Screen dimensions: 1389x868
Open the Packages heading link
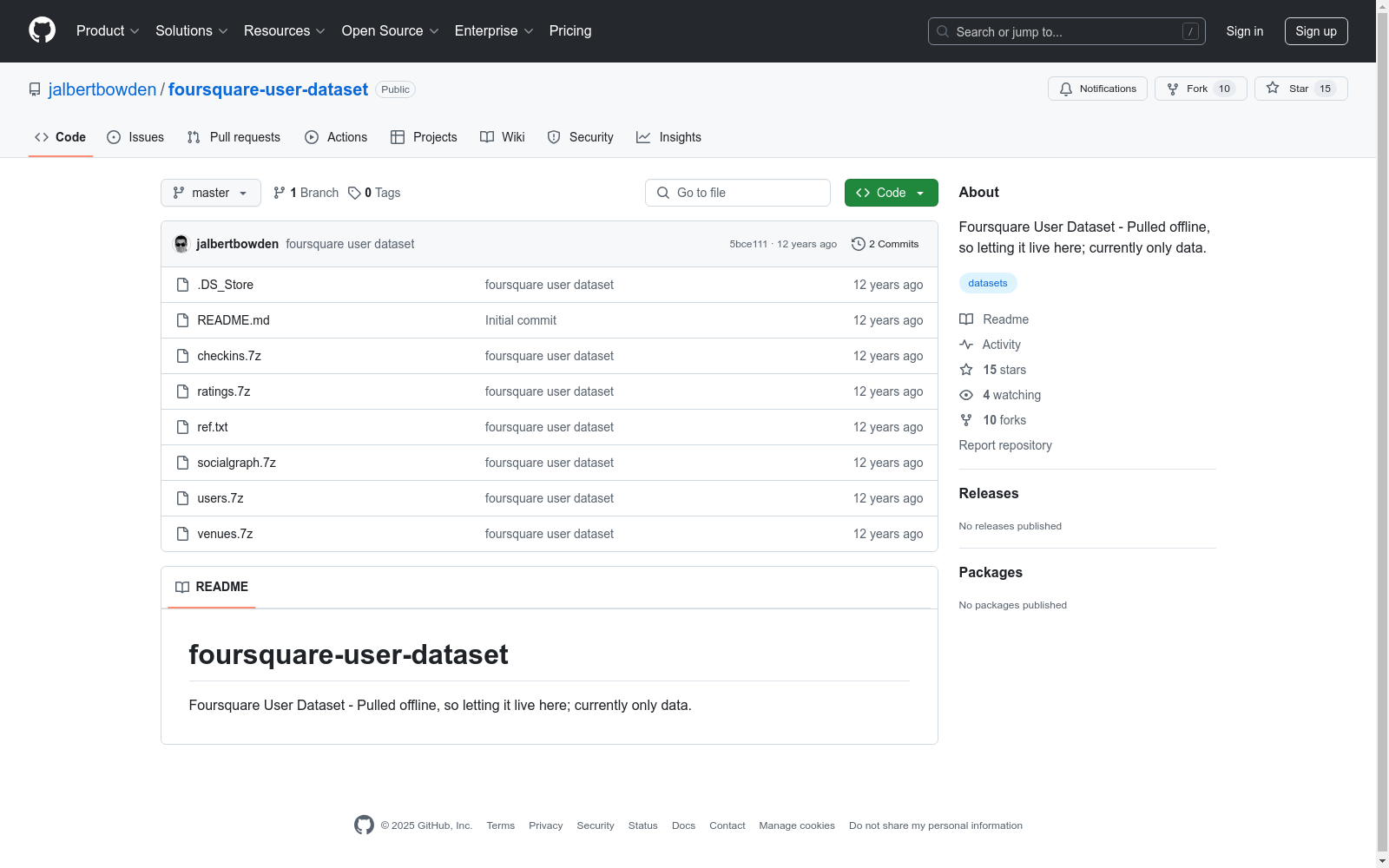click(991, 572)
